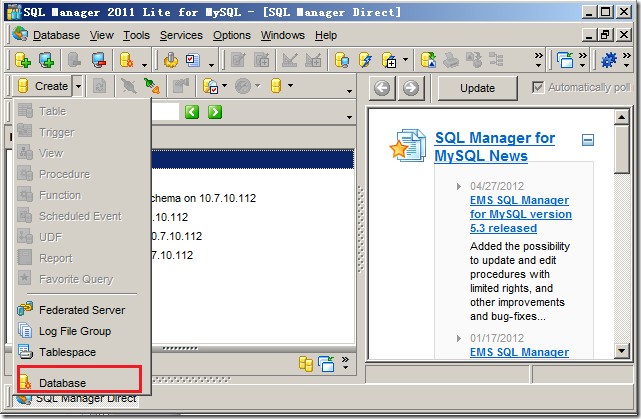The width and height of the screenshot is (641, 419).
Task: Click the yellow database cylinder icon in explorer toolbar
Action: pyautogui.click(x=276, y=86)
